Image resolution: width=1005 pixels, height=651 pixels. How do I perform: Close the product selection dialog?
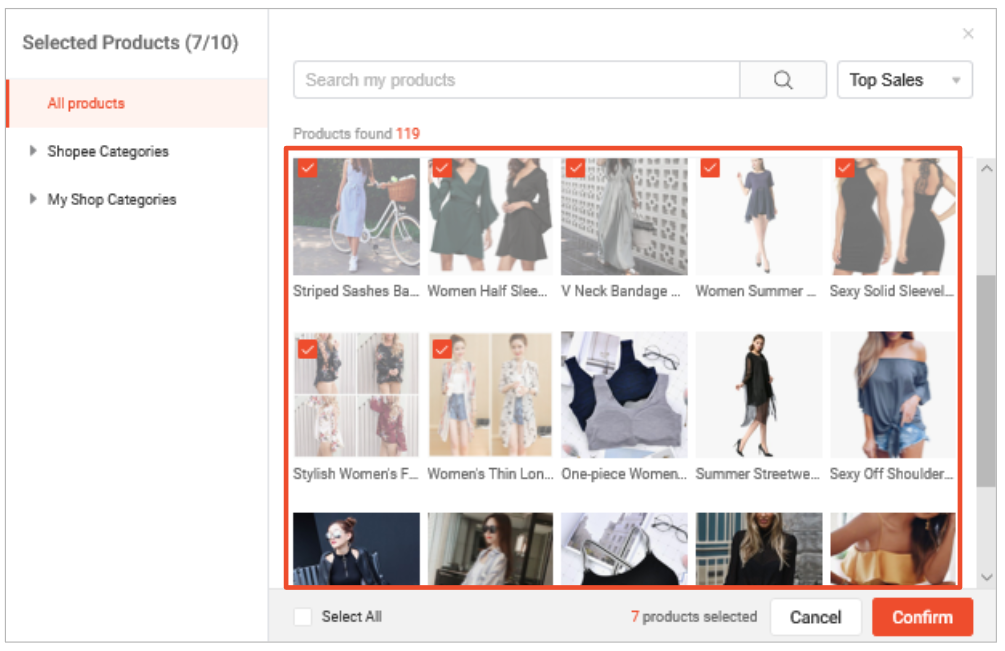(x=968, y=34)
